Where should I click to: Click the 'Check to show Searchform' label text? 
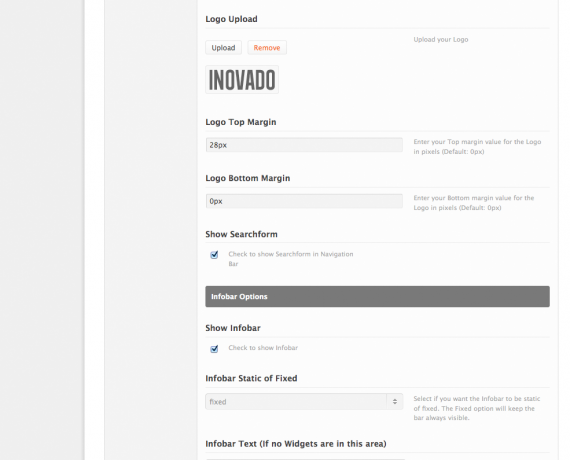point(291,259)
